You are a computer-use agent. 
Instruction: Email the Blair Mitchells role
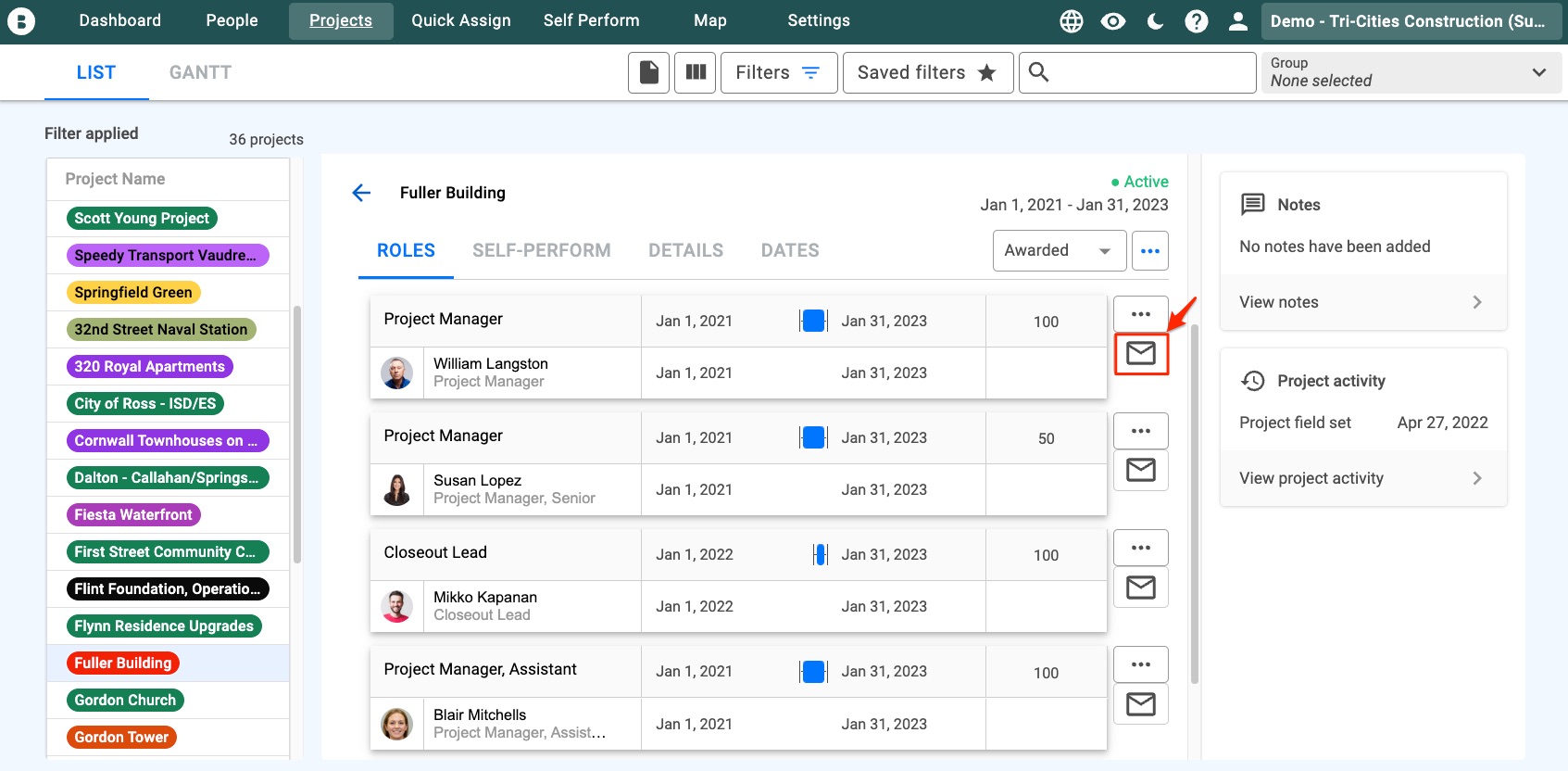click(x=1141, y=704)
